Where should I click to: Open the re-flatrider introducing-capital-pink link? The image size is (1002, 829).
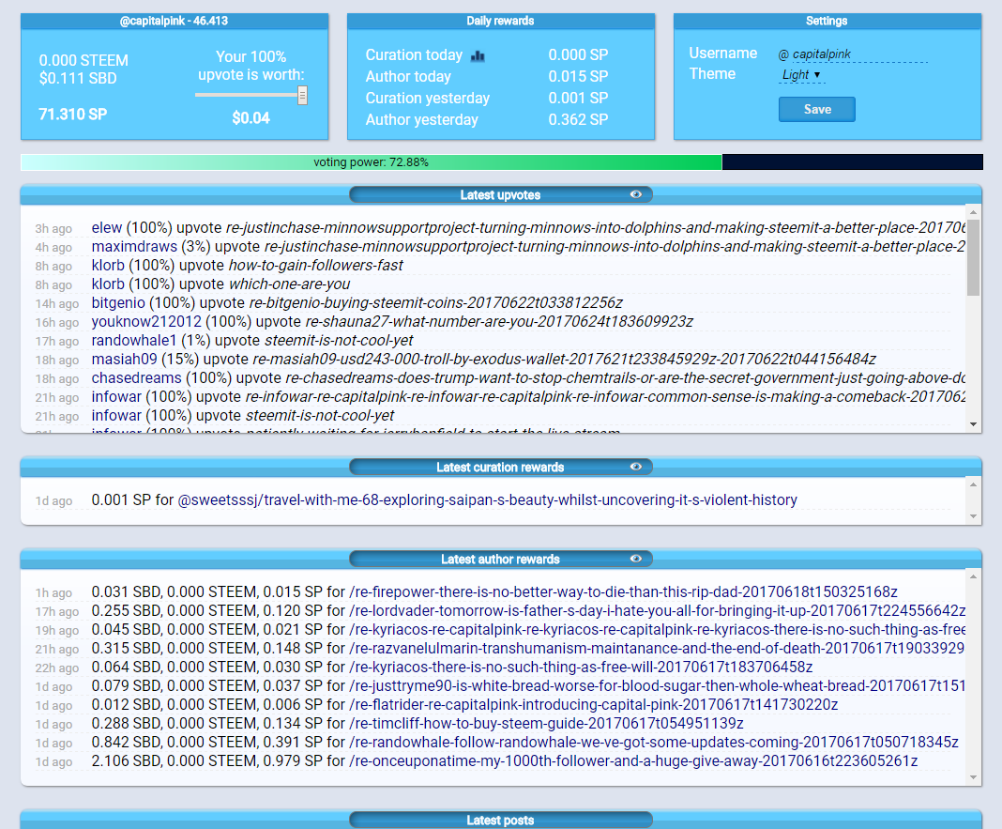point(594,705)
